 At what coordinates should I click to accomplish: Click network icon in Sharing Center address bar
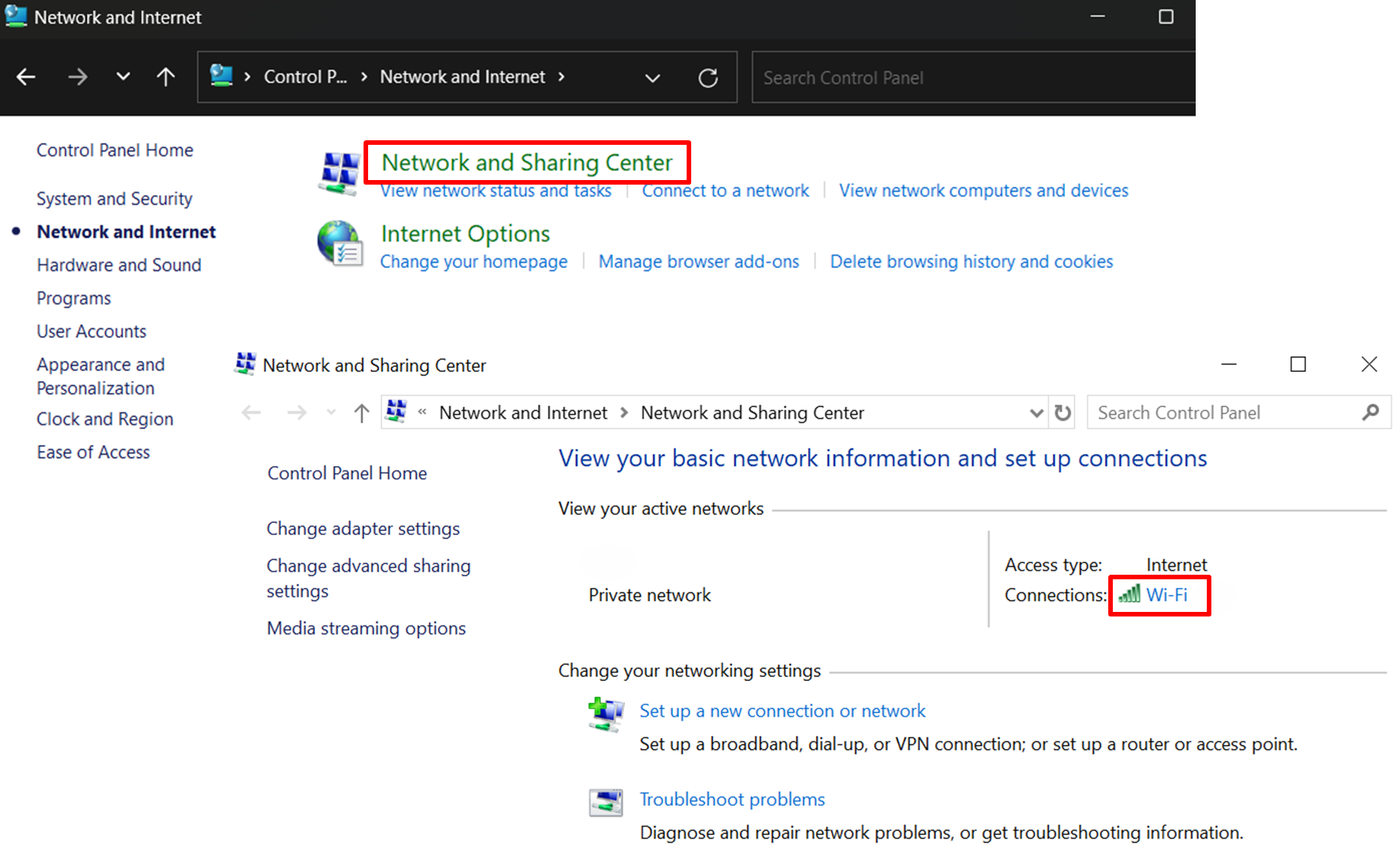click(396, 412)
